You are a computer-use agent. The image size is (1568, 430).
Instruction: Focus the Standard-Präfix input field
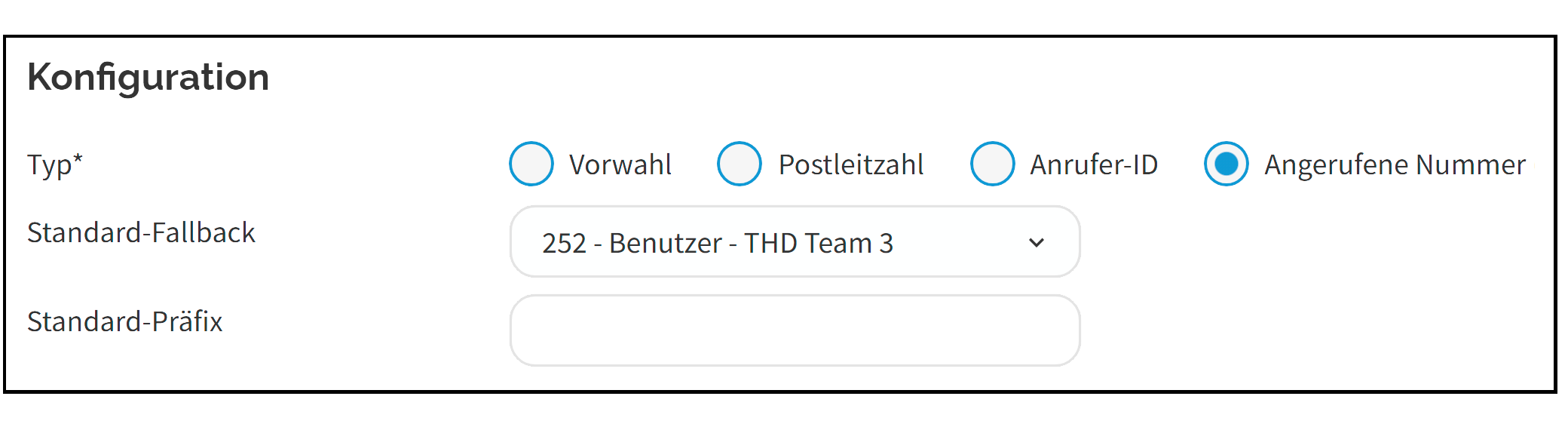point(795,330)
